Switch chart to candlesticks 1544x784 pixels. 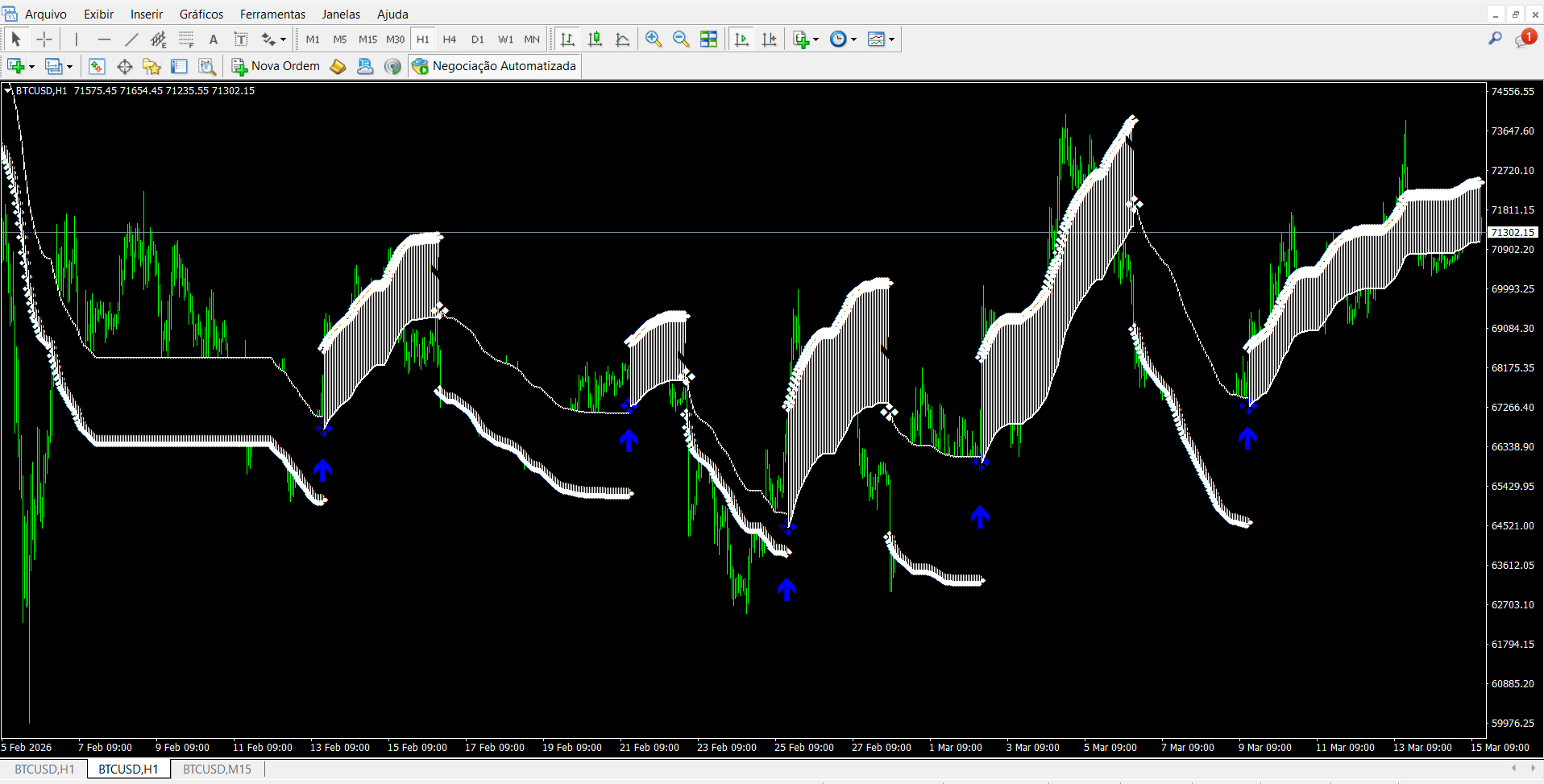[x=596, y=39]
